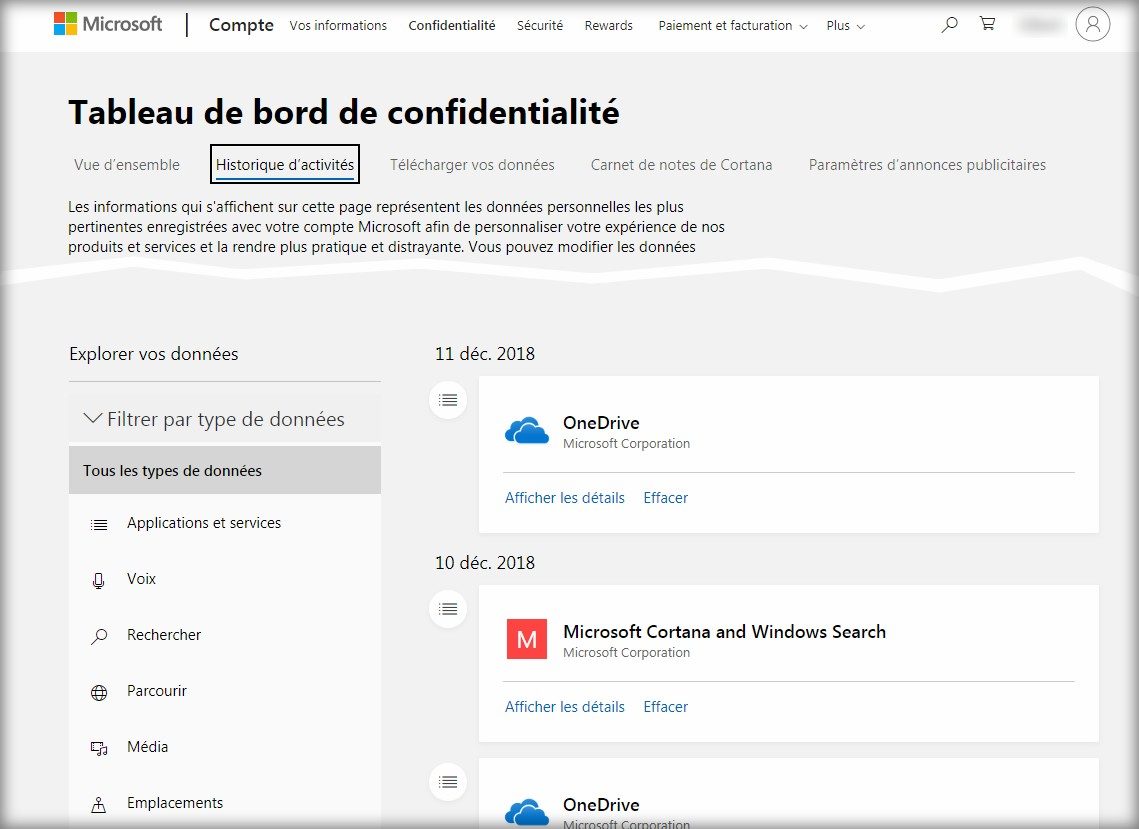Click the Microsoft logo
The image size is (1139, 829).
[108, 25]
